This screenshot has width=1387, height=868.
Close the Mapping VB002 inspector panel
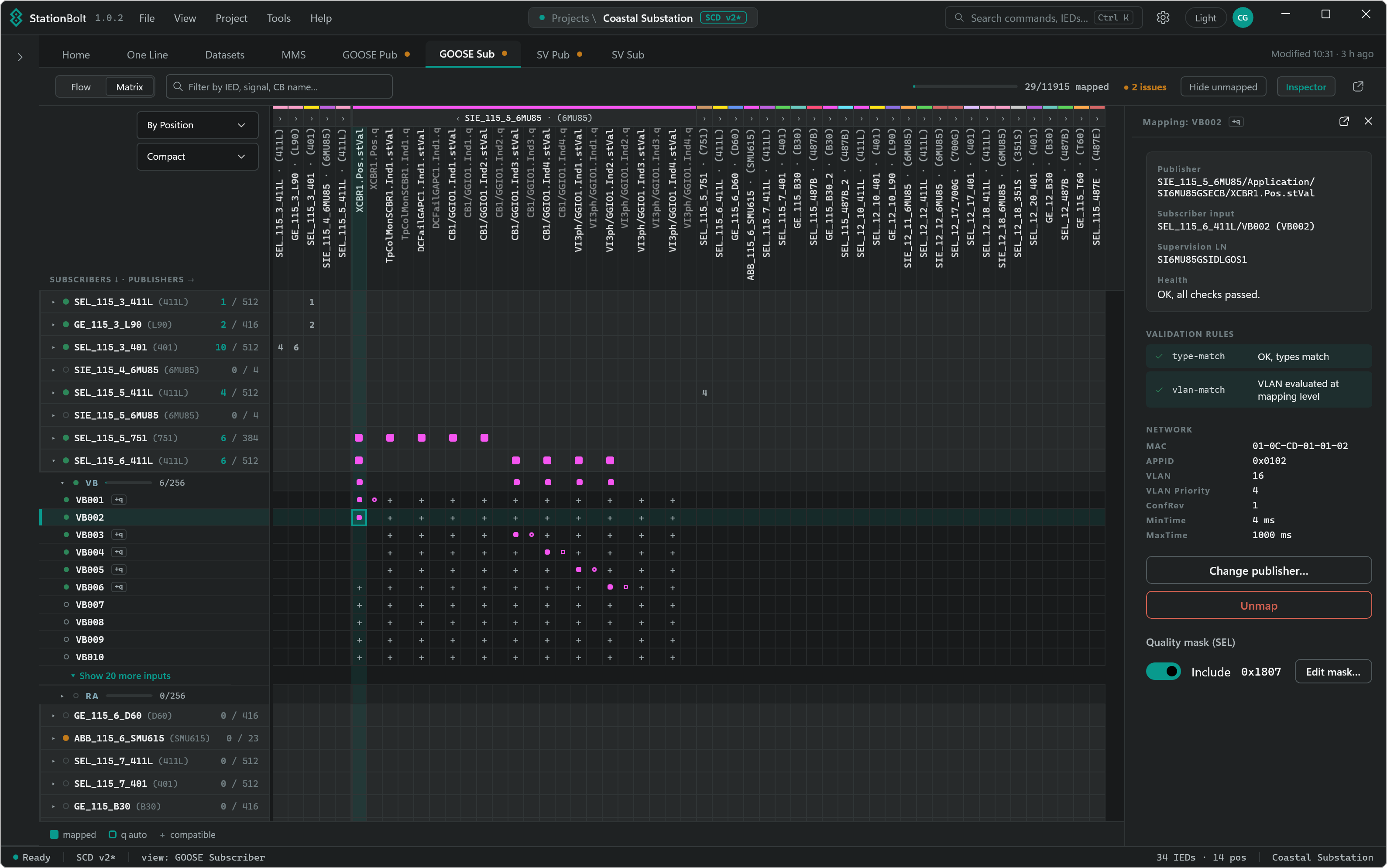[x=1368, y=122]
